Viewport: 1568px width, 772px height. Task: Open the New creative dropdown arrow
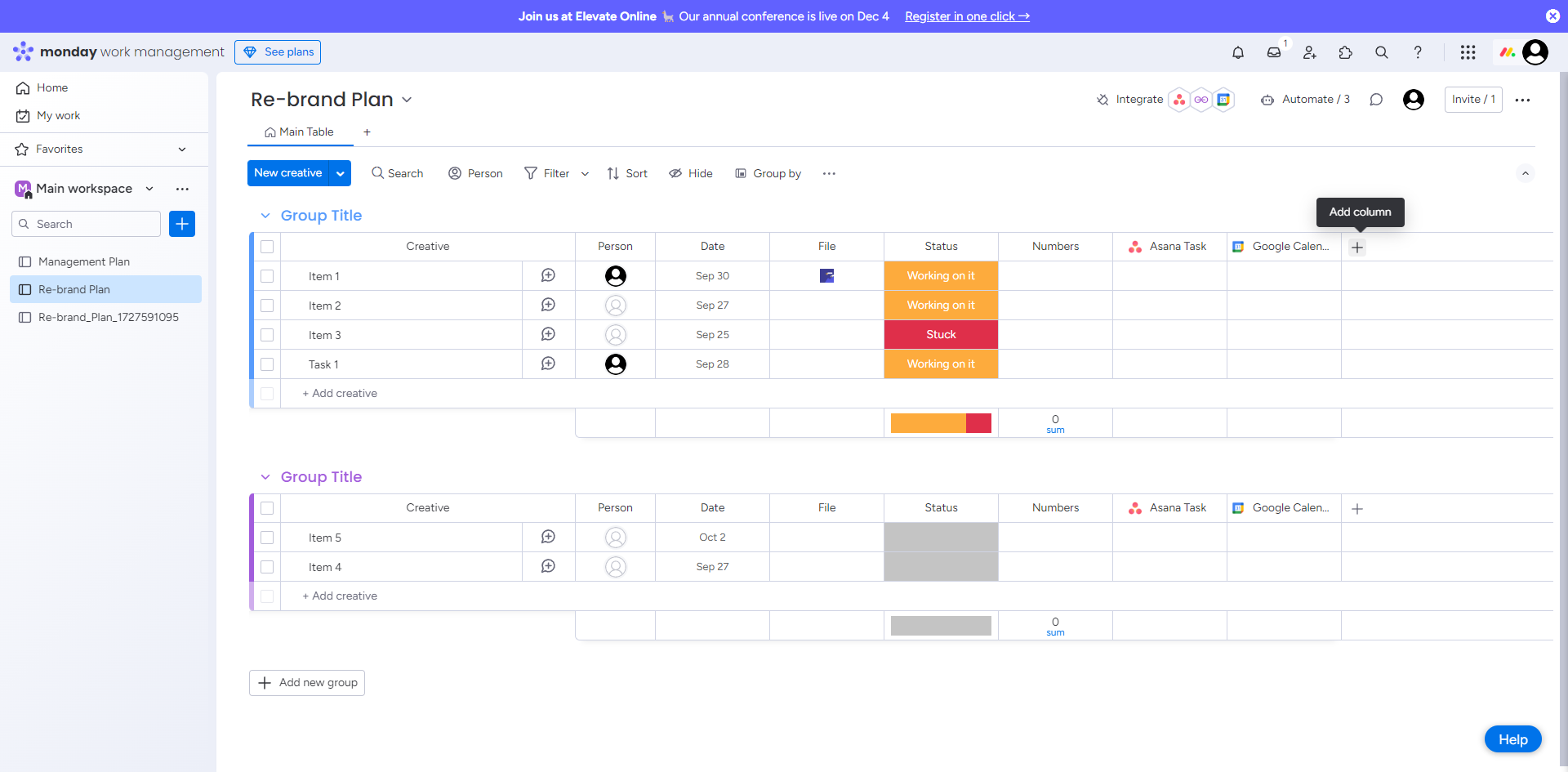[x=341, y=172]
